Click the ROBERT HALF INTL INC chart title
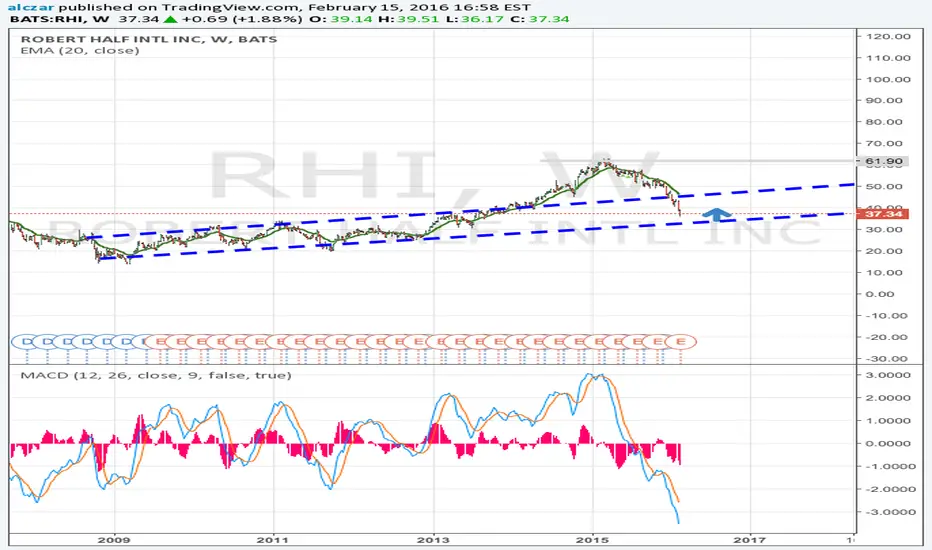This screenshot has height=550, width=932. point(149,39)
